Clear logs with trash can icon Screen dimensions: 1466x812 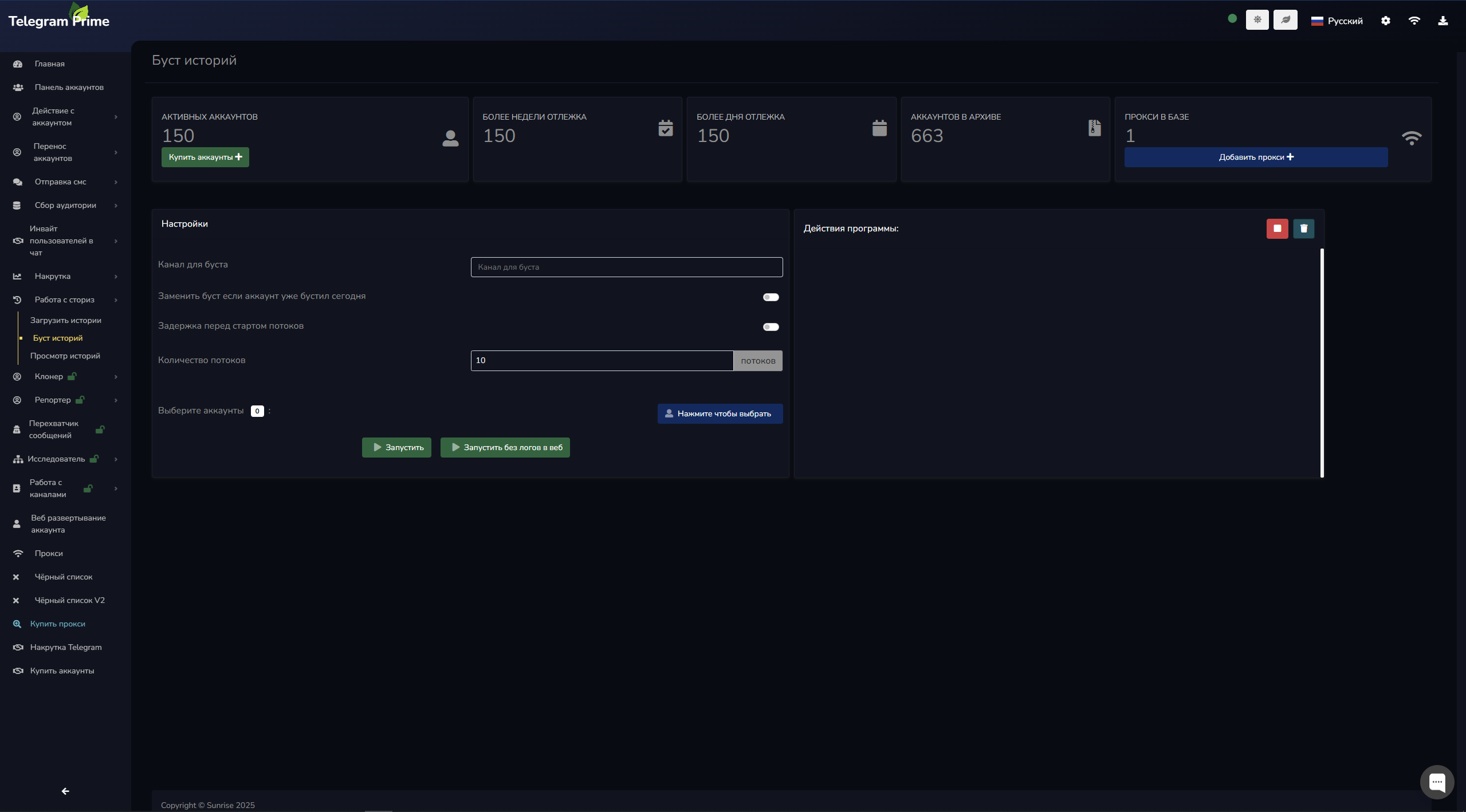coord(1304,228)
